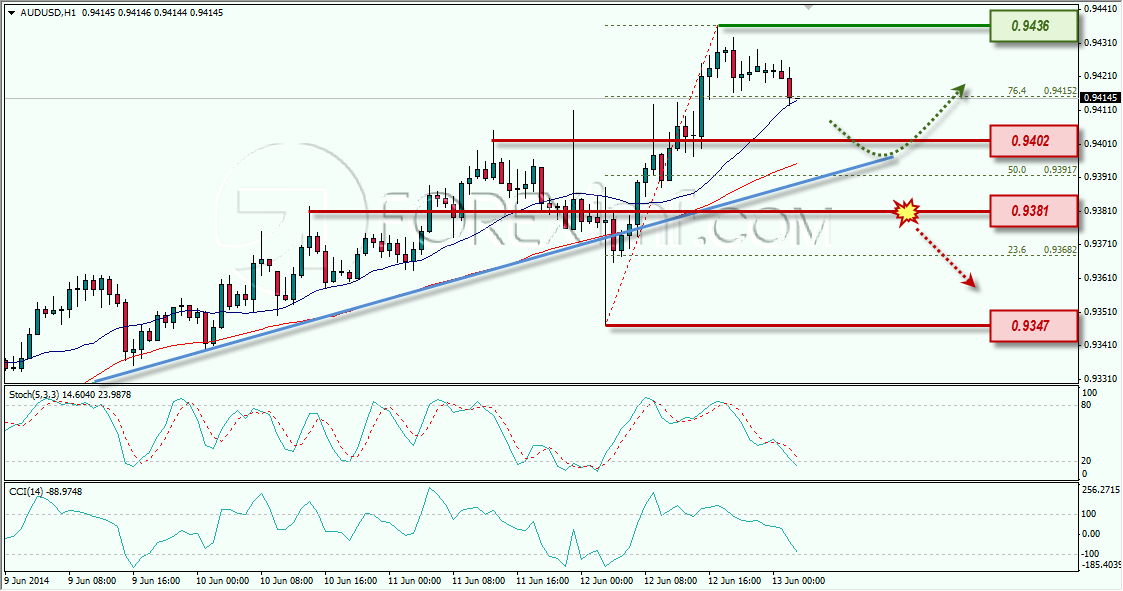Click the 9 Jun 08:00 time label

92,580
